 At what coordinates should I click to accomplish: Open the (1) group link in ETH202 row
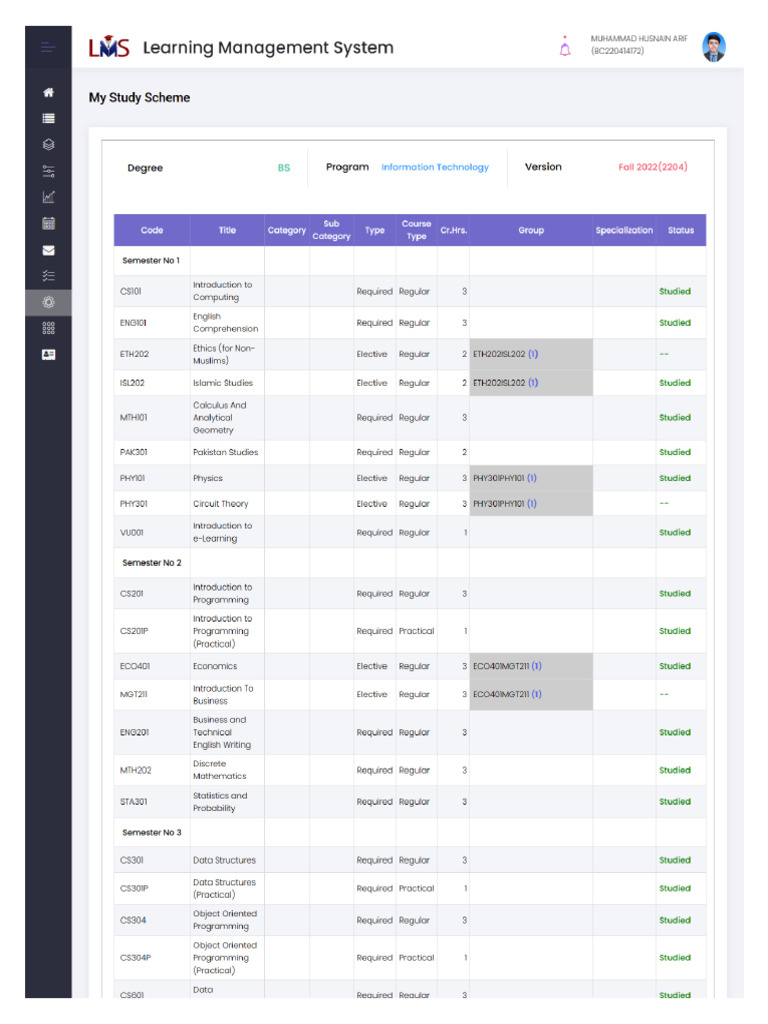click(533, 354)
